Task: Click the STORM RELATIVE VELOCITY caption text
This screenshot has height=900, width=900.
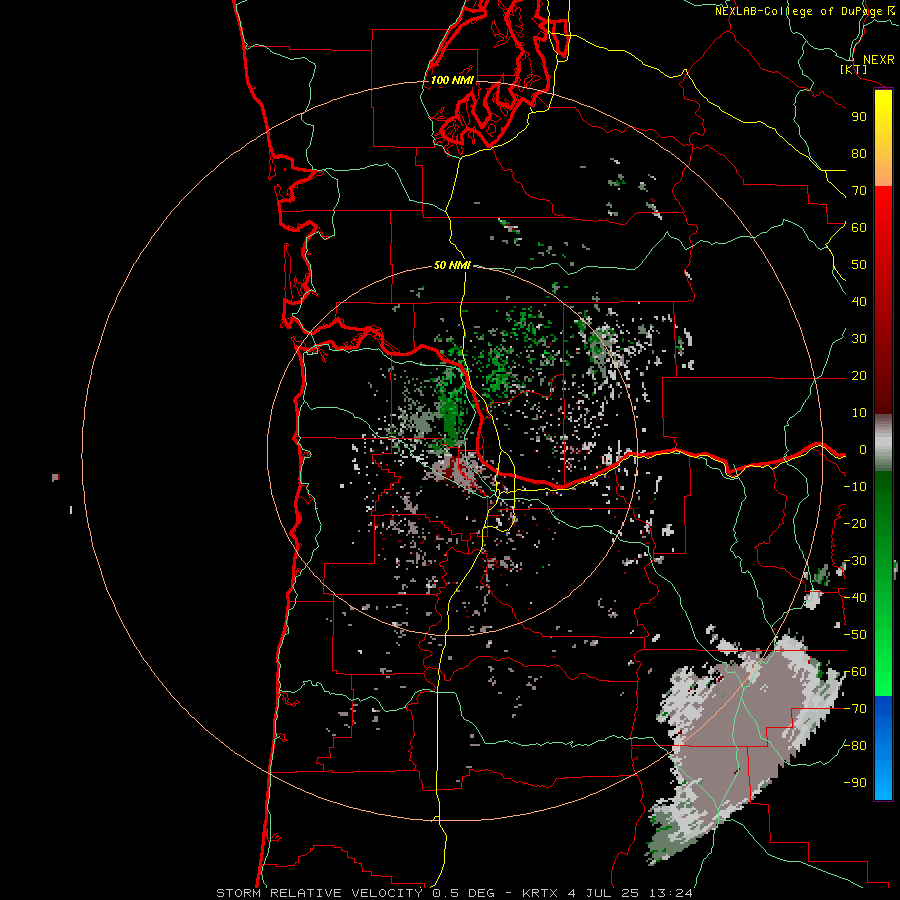Action: click(319, 893)
